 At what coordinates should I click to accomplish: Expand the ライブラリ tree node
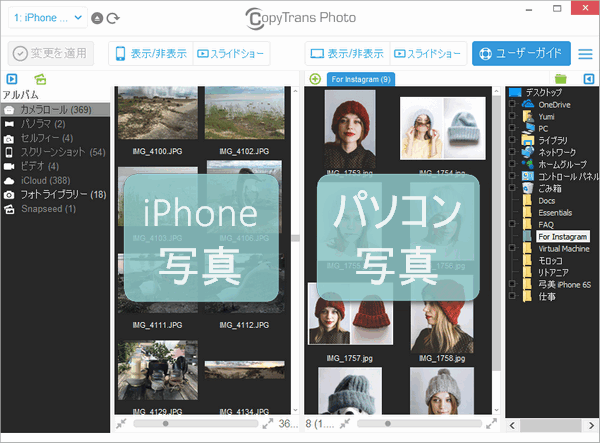coord(512,140)
